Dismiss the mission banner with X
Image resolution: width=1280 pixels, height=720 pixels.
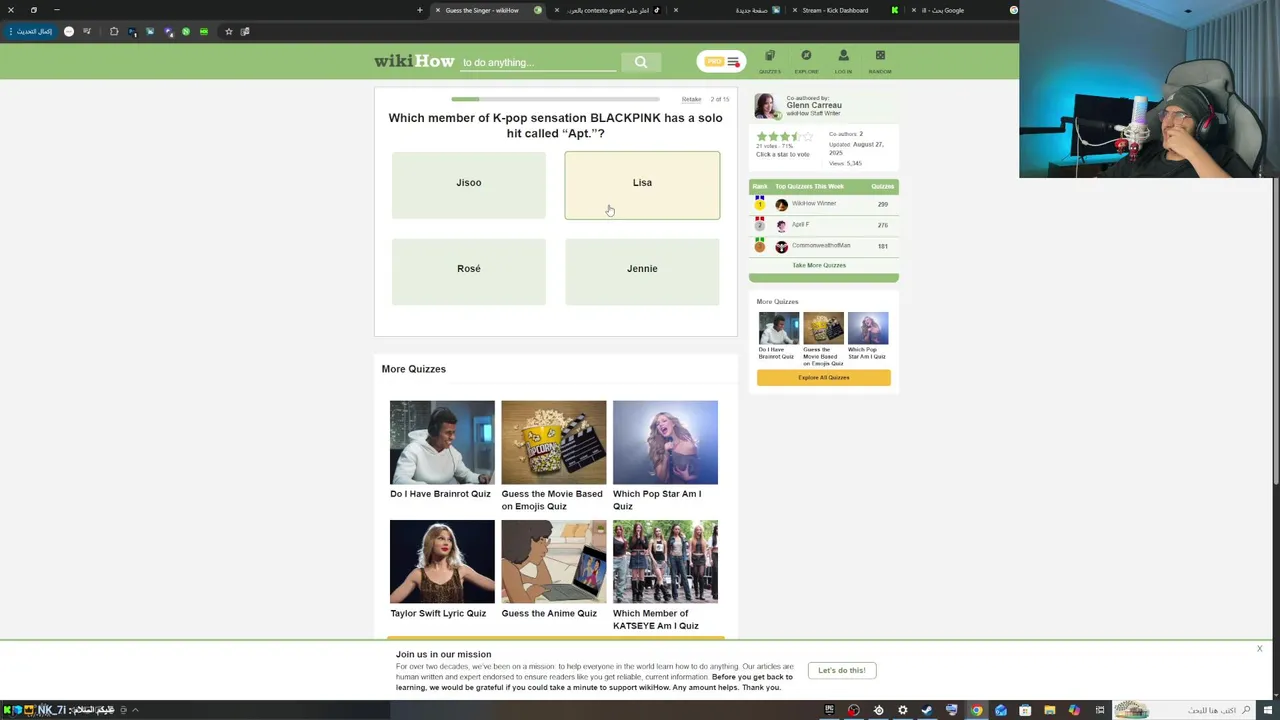[x=1259, y=649]
